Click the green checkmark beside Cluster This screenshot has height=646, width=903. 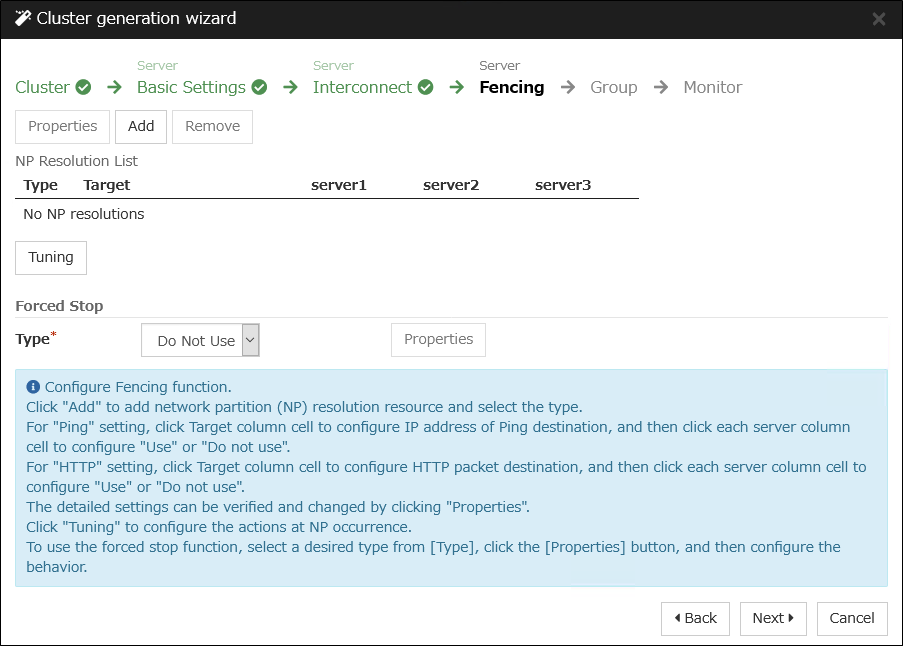point(82,87)
